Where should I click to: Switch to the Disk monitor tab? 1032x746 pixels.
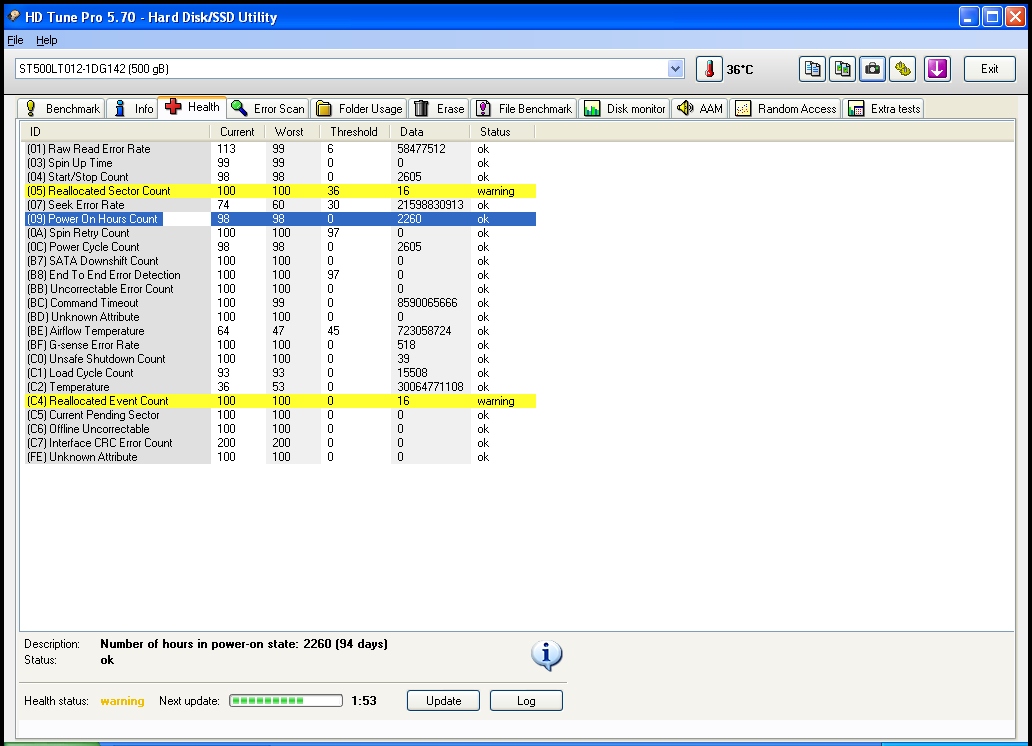pos(625,109)
